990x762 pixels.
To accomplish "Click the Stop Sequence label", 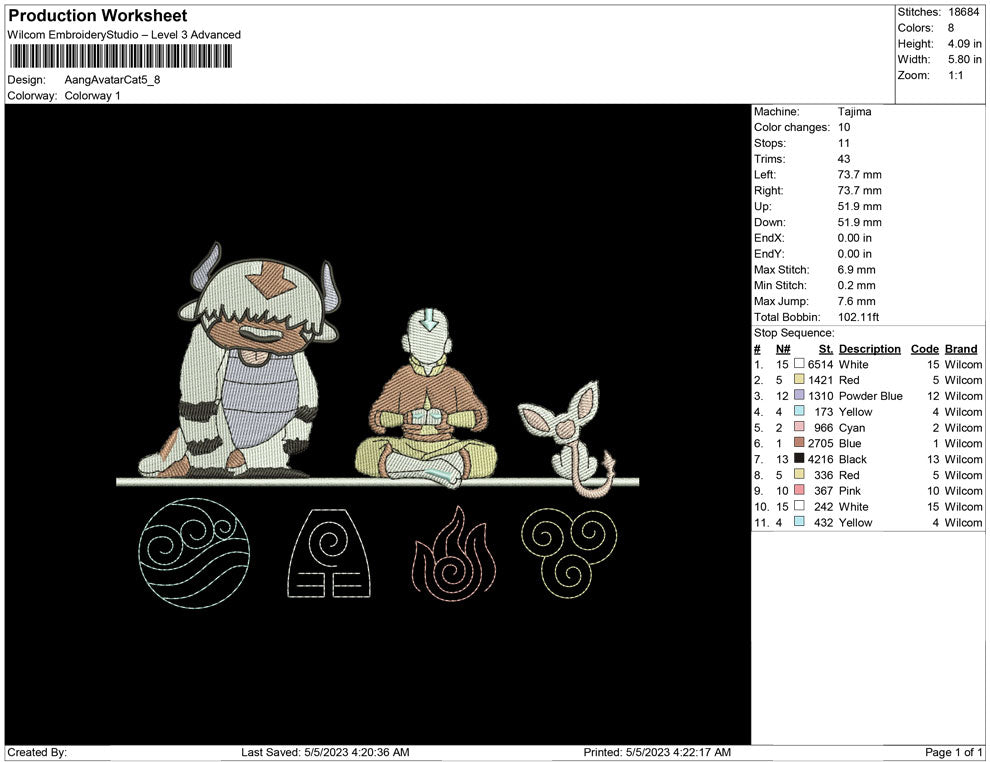I will coord(794,333).
